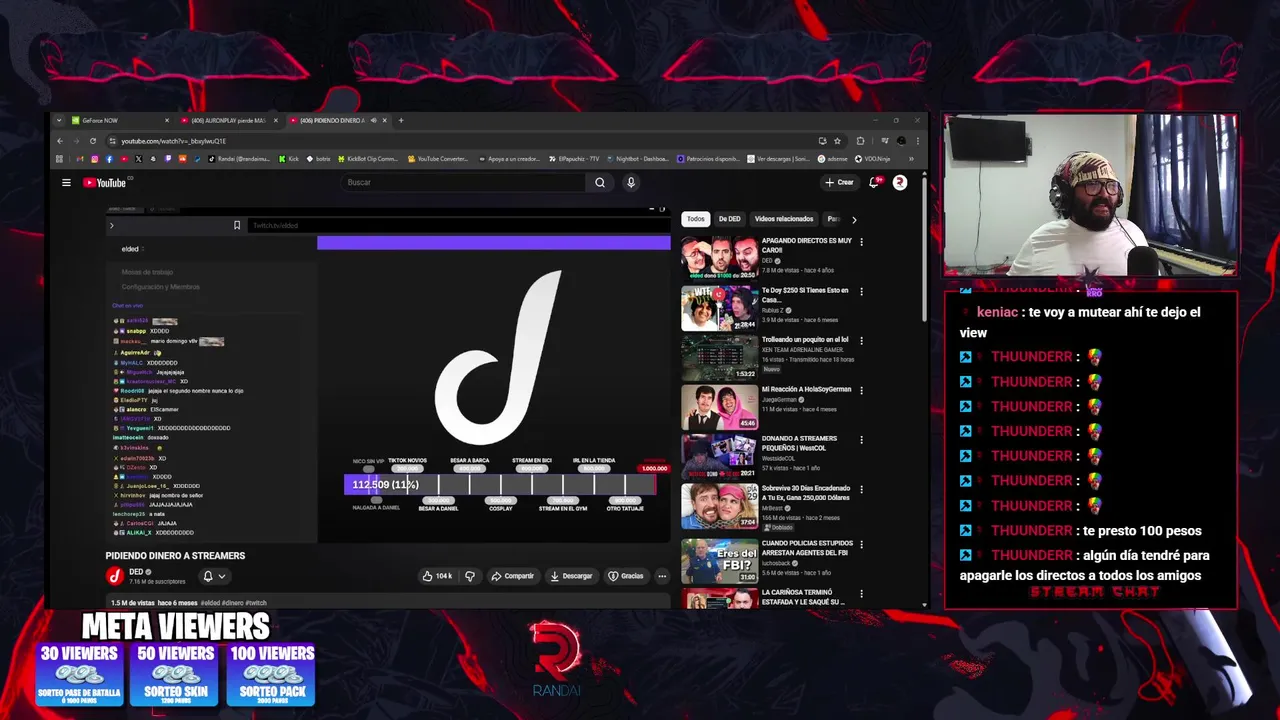Select the Videos relacionados filter chip
Viewport: 1280px width, 720px height.
click(x=784, y=219)
